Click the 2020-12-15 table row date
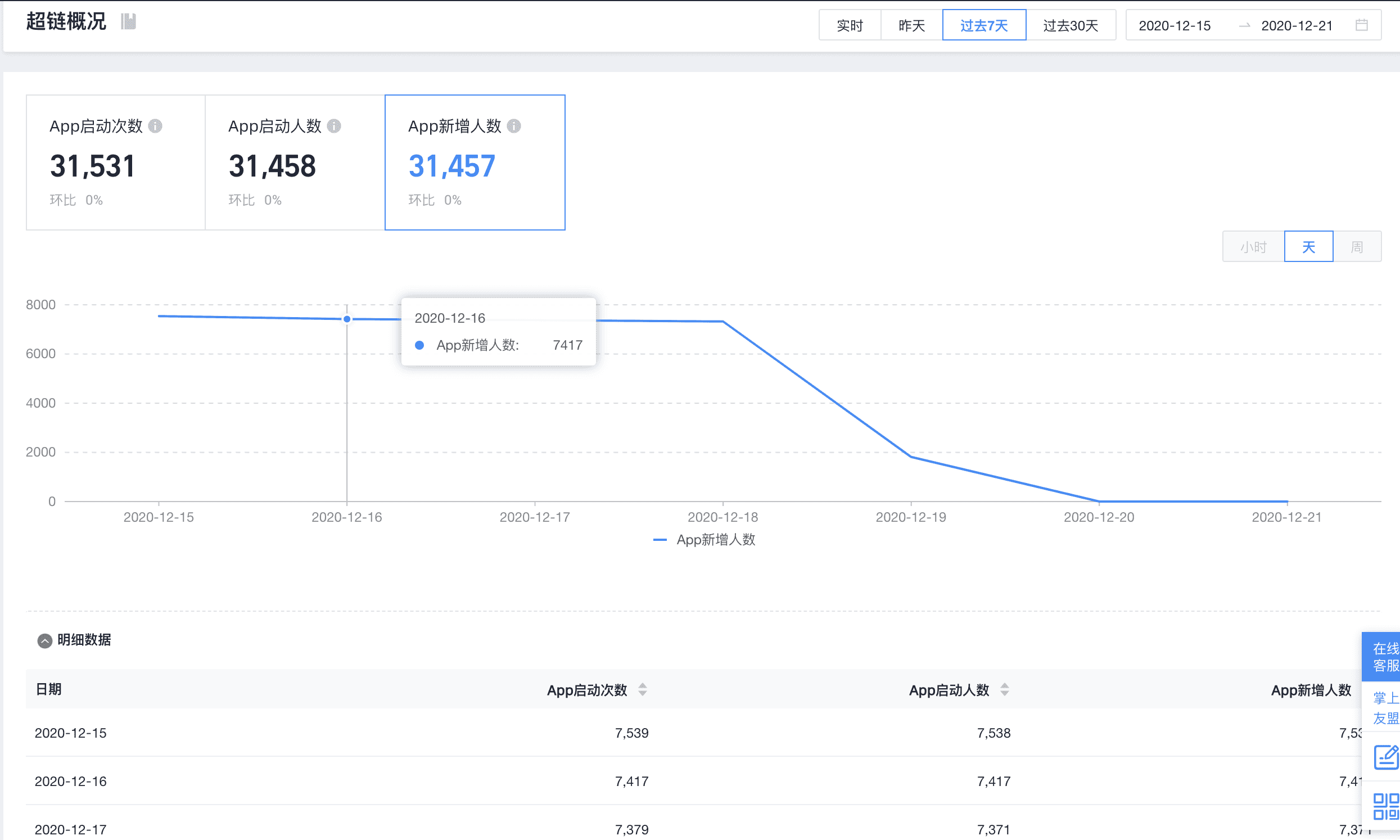Image resolution: width=1400 pixels, height=840 pixels. [x=71, y=733]
